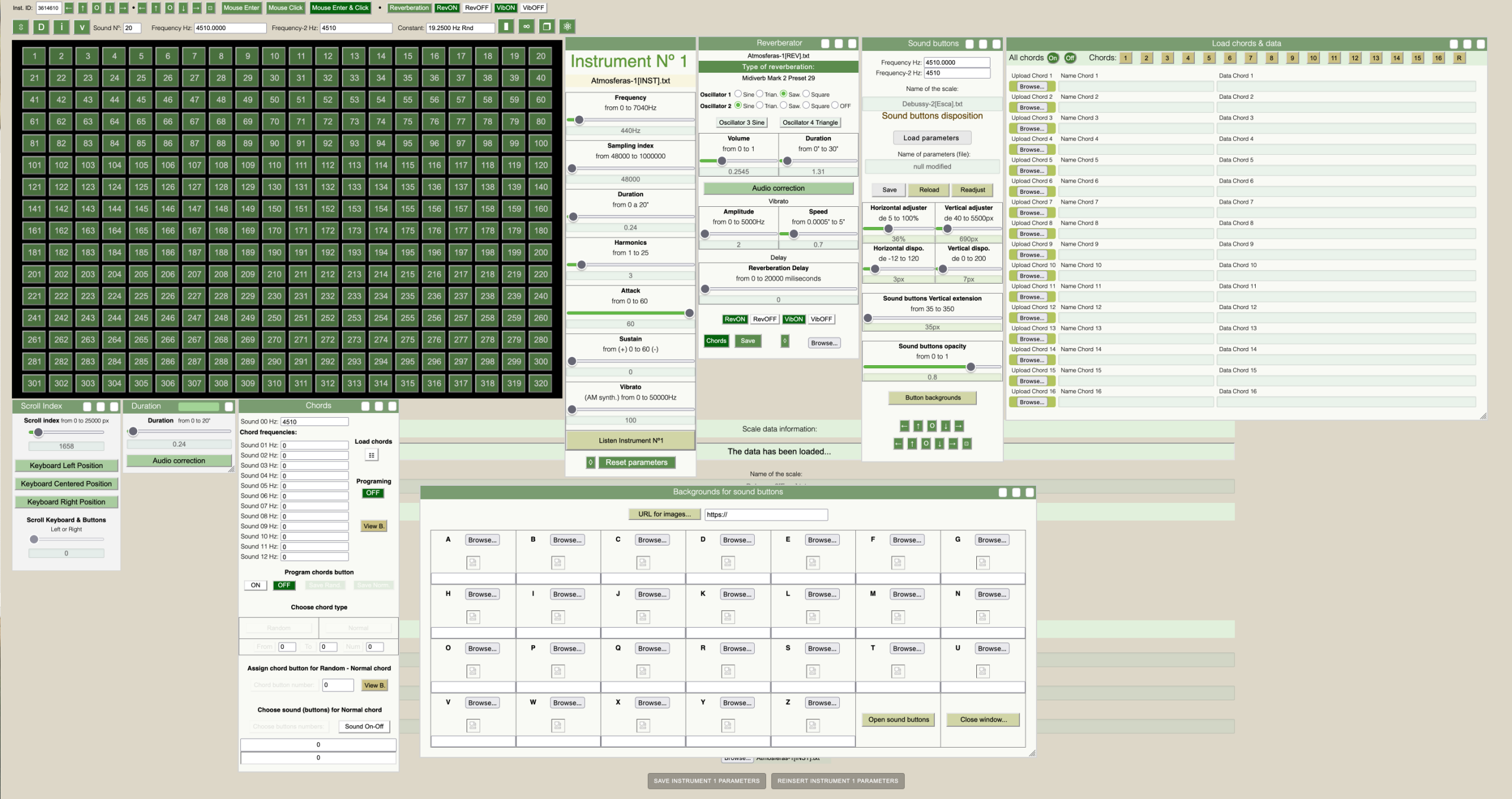Select Saw. for Oscillator 1

click(783, 94)
